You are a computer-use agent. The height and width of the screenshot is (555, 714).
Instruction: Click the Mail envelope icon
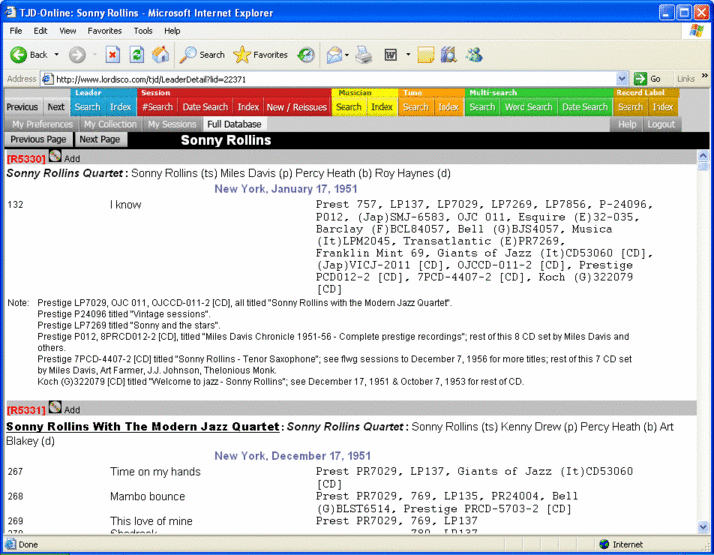click(x=334, y=55)
